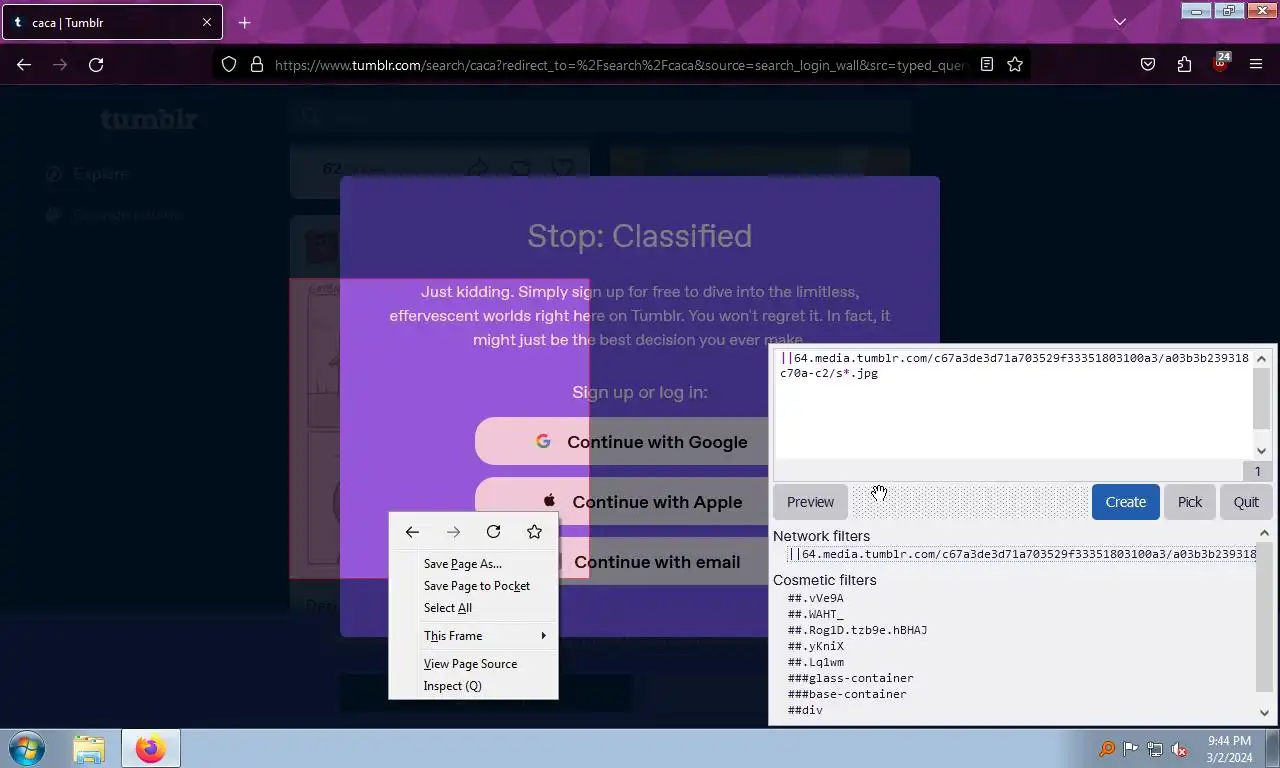Click the Reload icon in the context menu
This screenshot has width=1280, height=768.
click(493, 532)
